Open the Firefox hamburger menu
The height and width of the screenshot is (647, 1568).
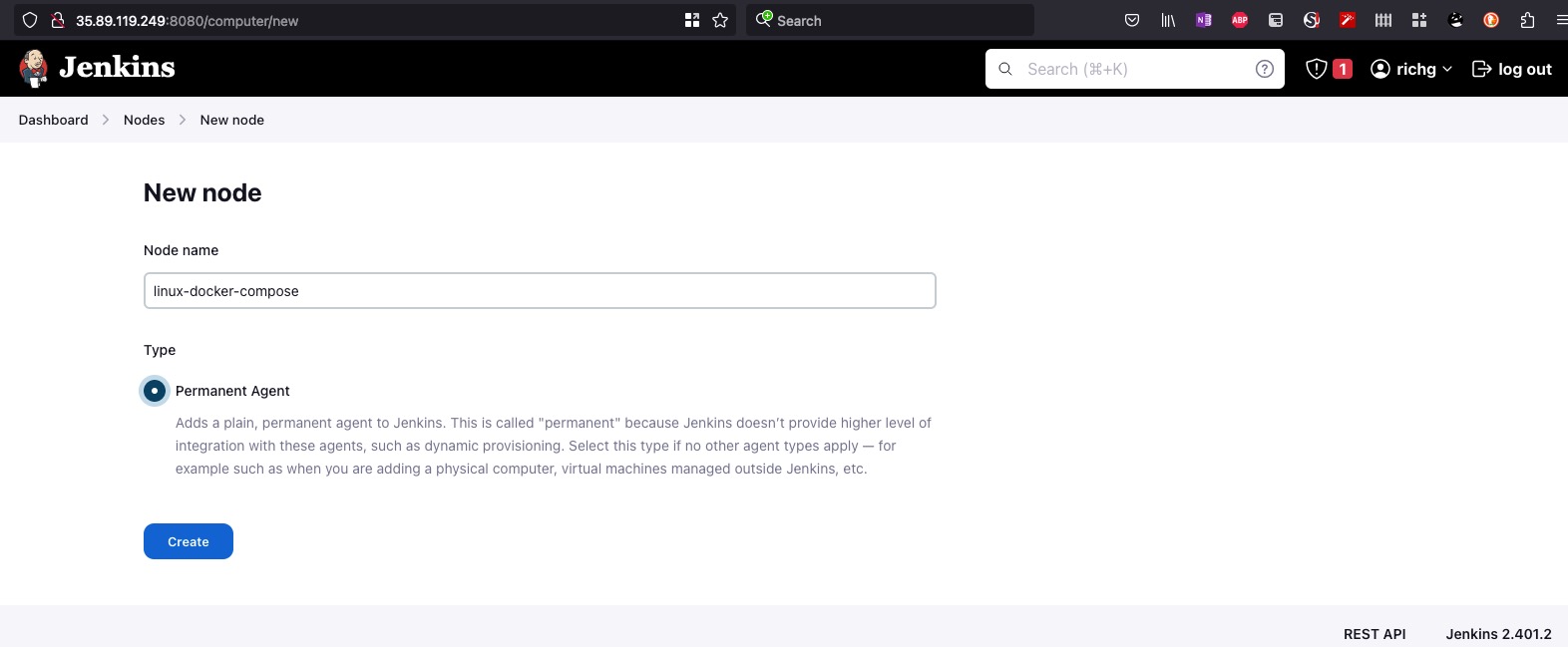coord(1561,20)
